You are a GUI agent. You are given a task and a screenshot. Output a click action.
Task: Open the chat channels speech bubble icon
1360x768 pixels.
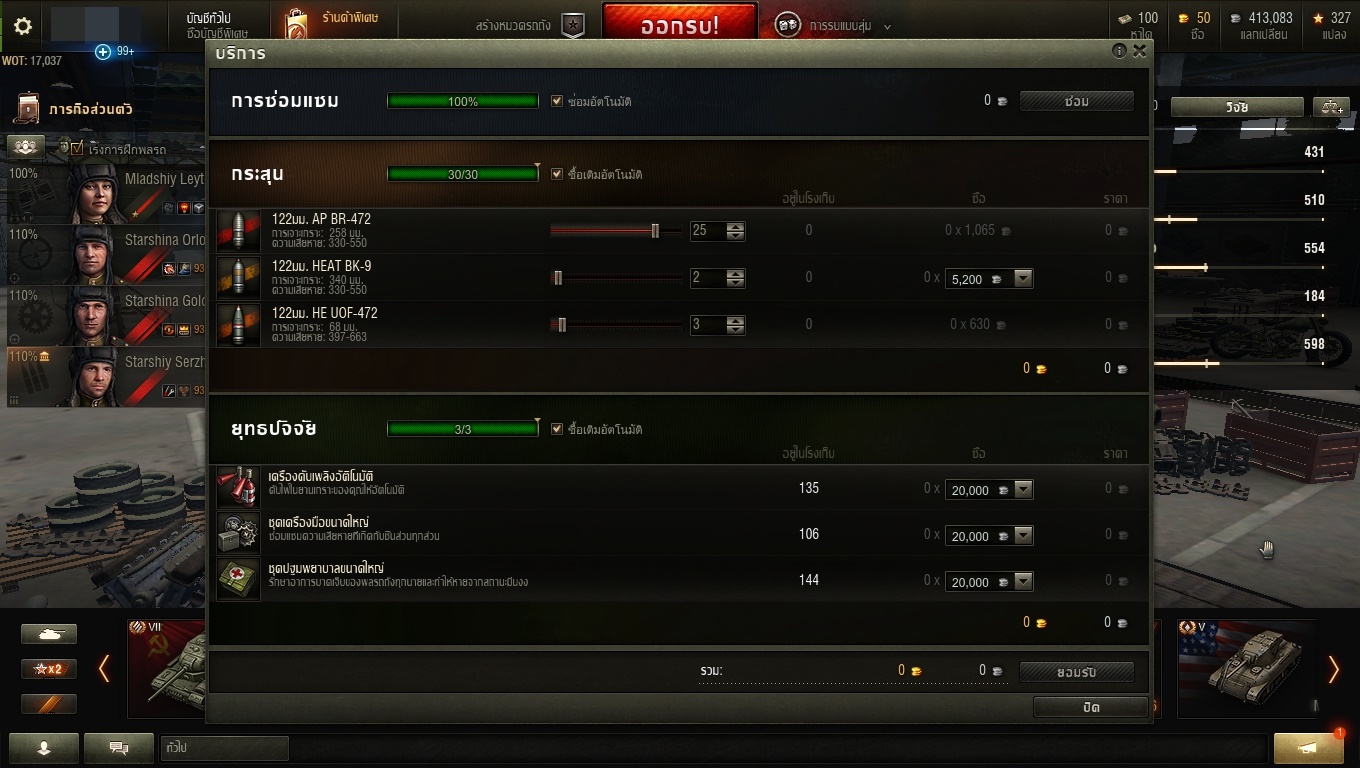coord(119,747)
